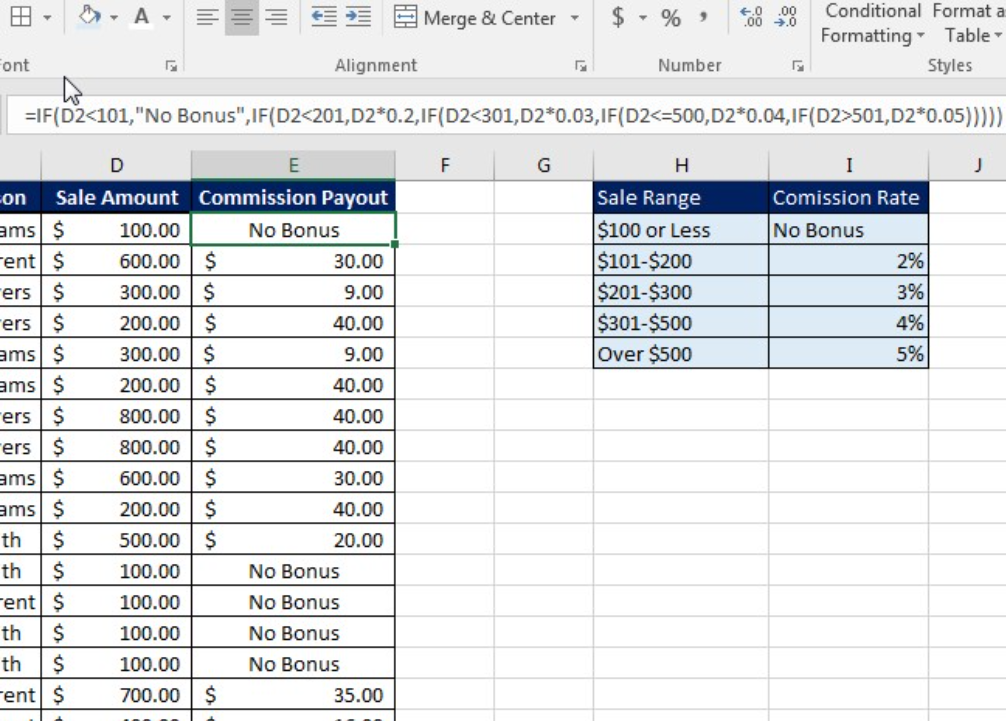The height and width of the screenshot is (721, 1006).
Task: Select column F header
Action: [x=445, y=165]
